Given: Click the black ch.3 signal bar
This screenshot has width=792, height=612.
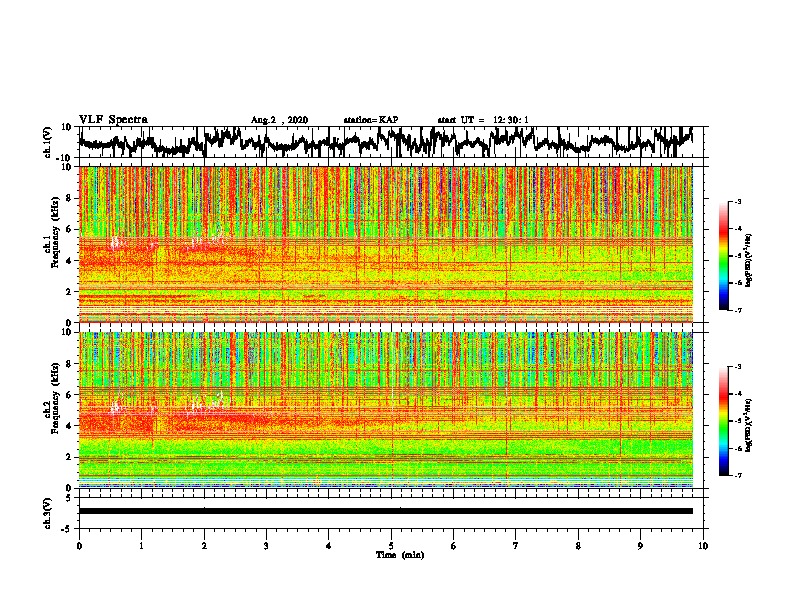Looking at the screenshot, I should click(x=386, y=511).
